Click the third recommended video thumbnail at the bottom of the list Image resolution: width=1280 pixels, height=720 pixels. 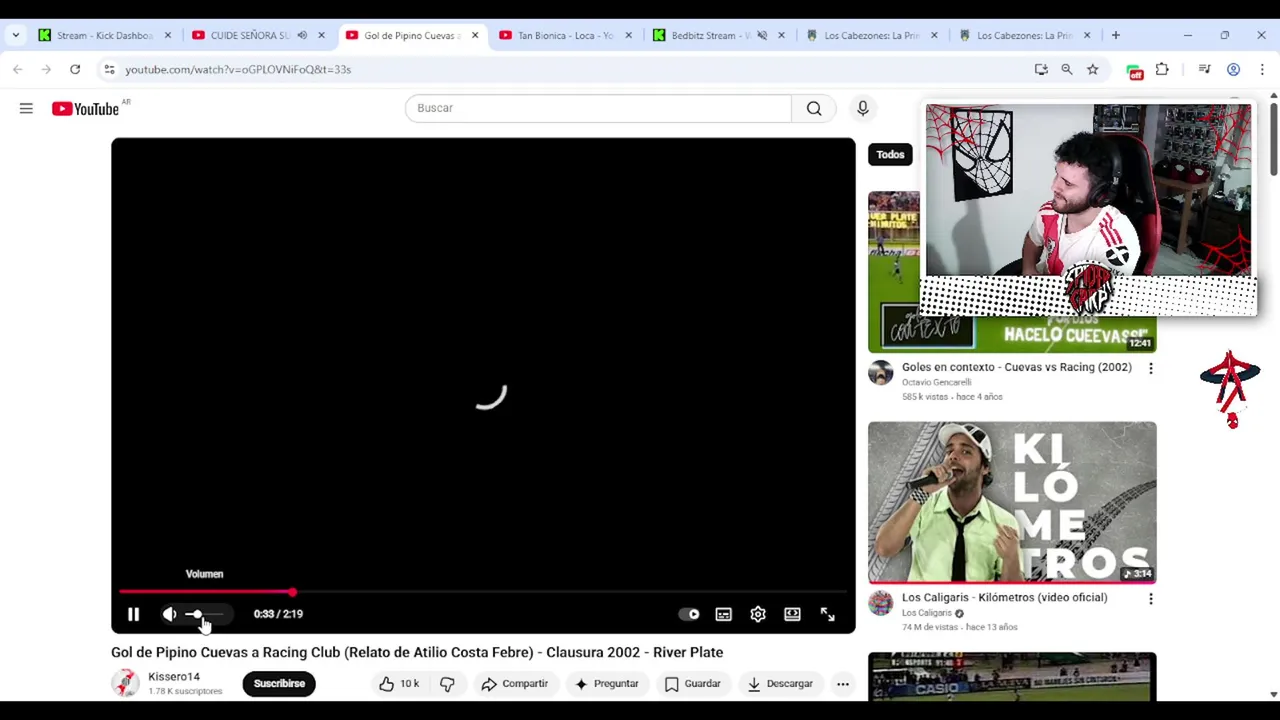1012,677
